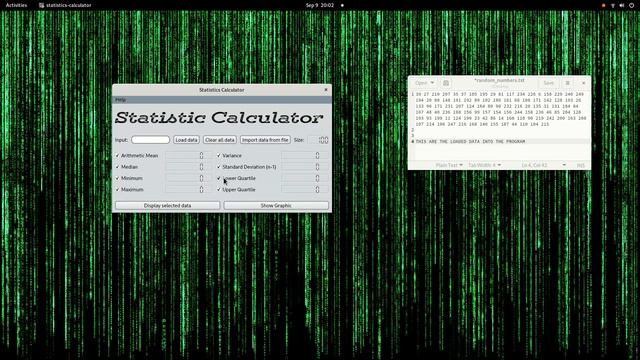Toggle the Variance checkbox
This screenshot has width=640, height=360.
(219, 156)
